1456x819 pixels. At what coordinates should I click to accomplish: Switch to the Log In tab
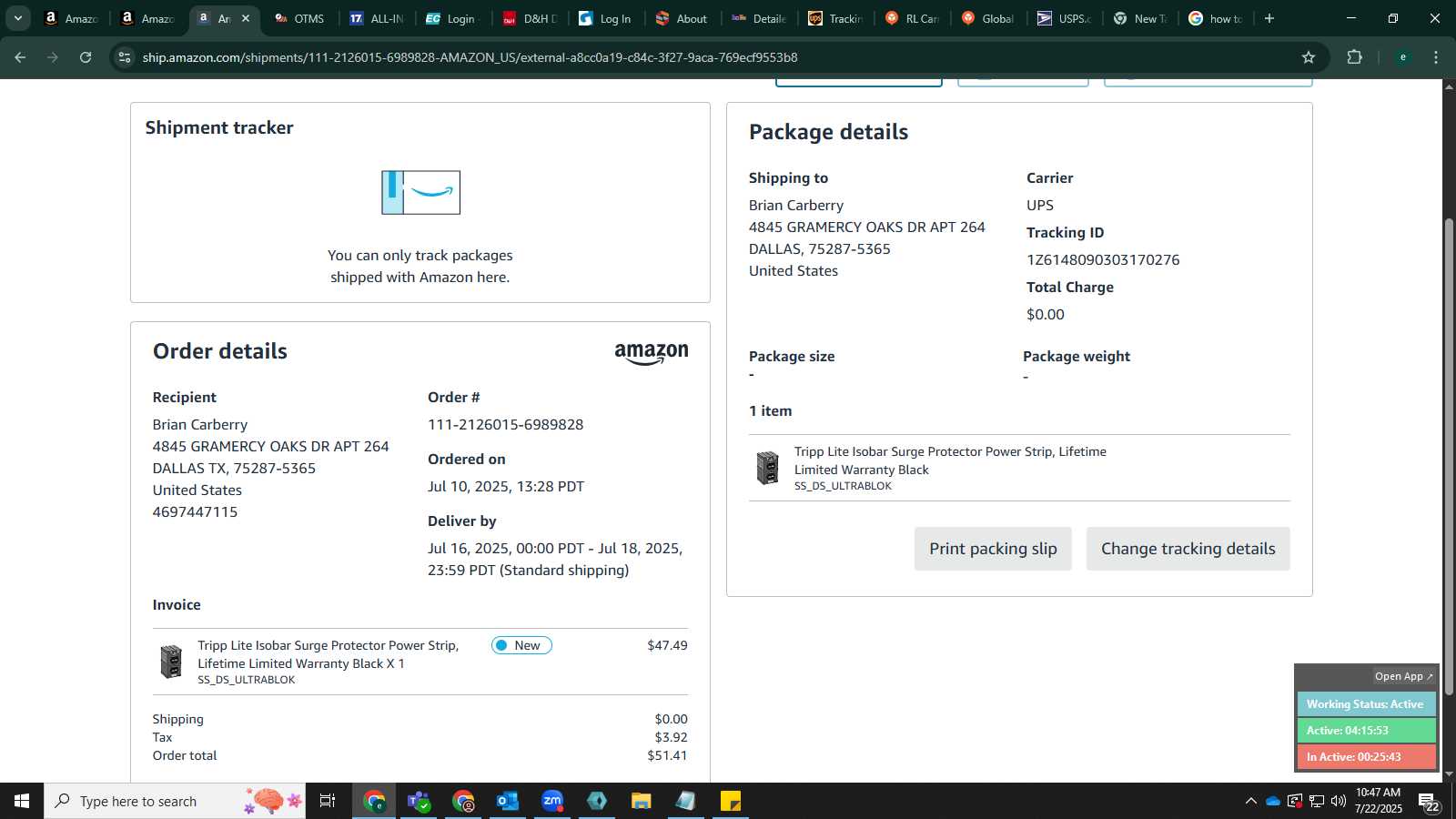pos(606,18)
